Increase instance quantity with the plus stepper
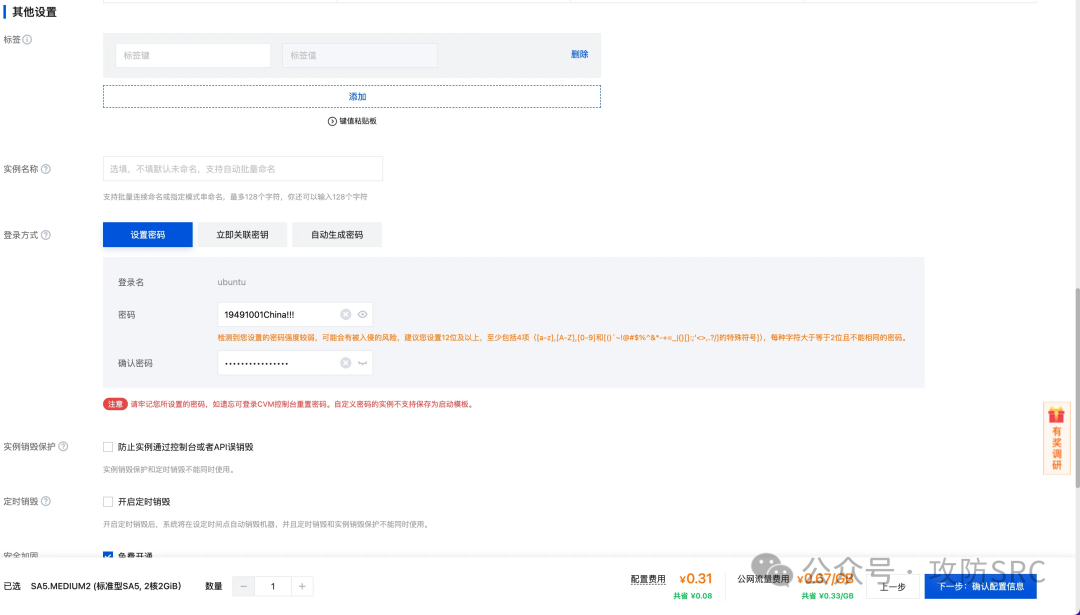 303,586
